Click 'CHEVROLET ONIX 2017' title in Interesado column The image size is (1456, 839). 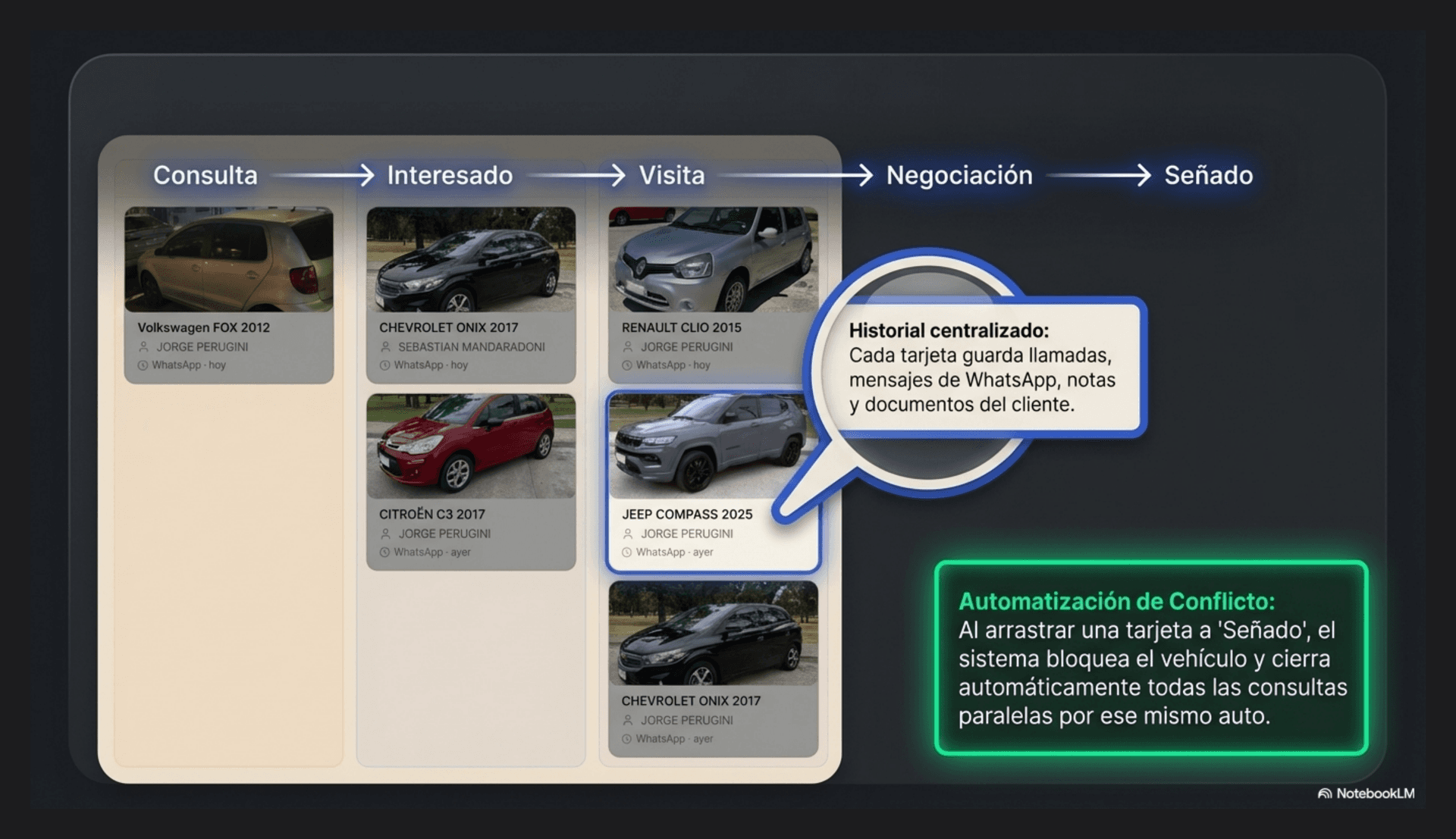[x=449, y=327]
